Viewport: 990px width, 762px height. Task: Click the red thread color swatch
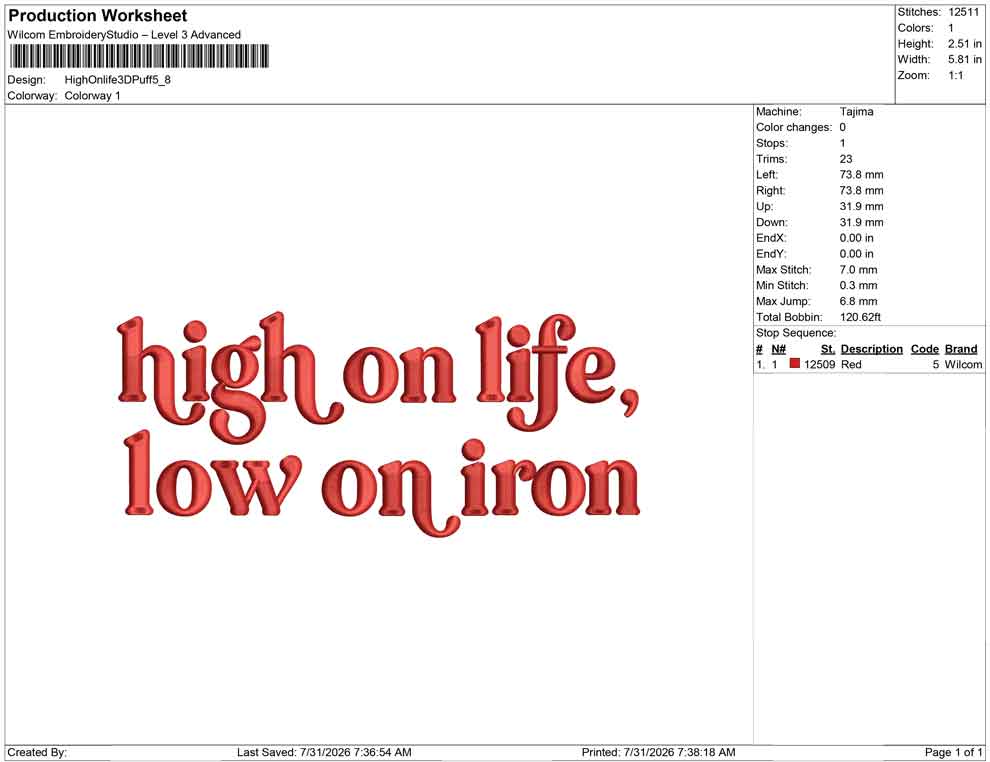point(794,364)
